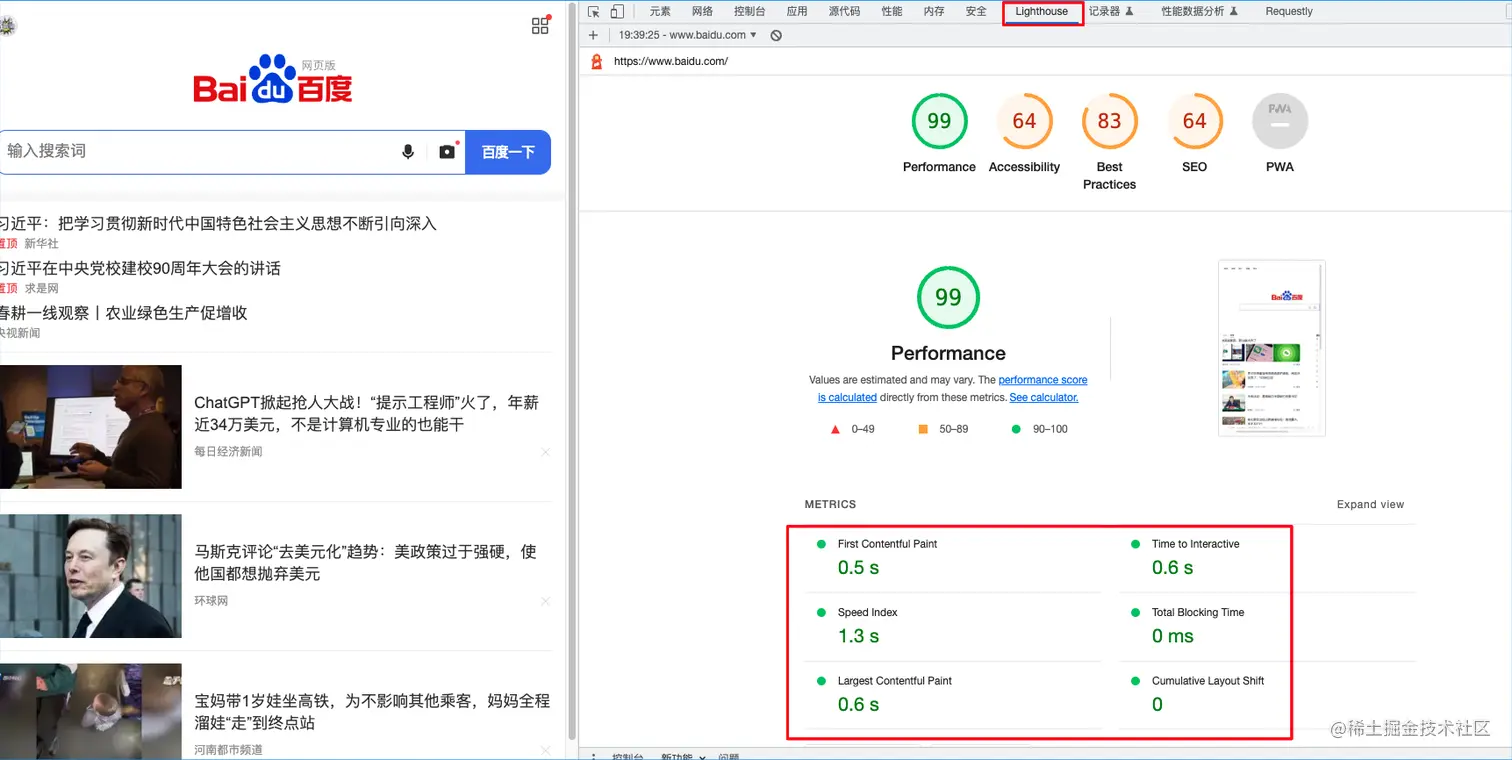Image resolution: width=1512 pixels, height=760 pixels.
Task: Click the Performance 99 score gauge
Action: [x=939, y=121]
